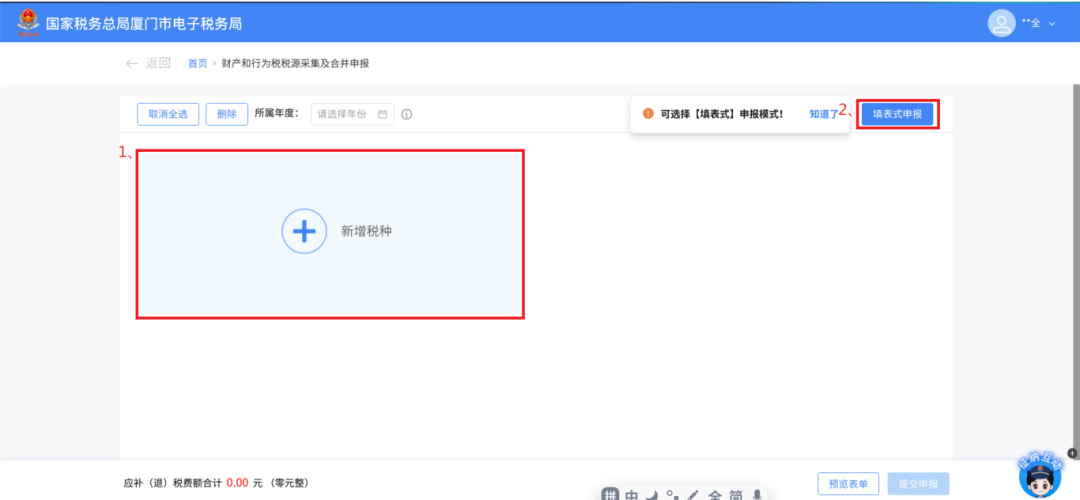This screenshot has width=1080, height=500.
Task: Expand the user menu chevron beside **全
Action: click(1052, 23)
